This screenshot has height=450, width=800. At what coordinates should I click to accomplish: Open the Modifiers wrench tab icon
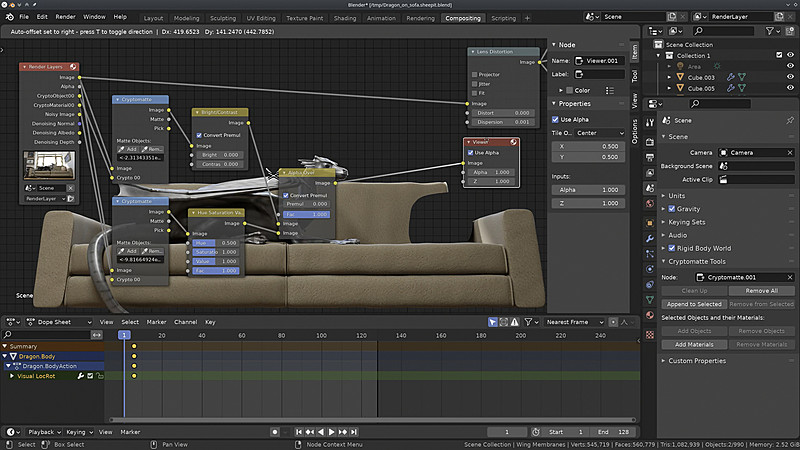650,238
